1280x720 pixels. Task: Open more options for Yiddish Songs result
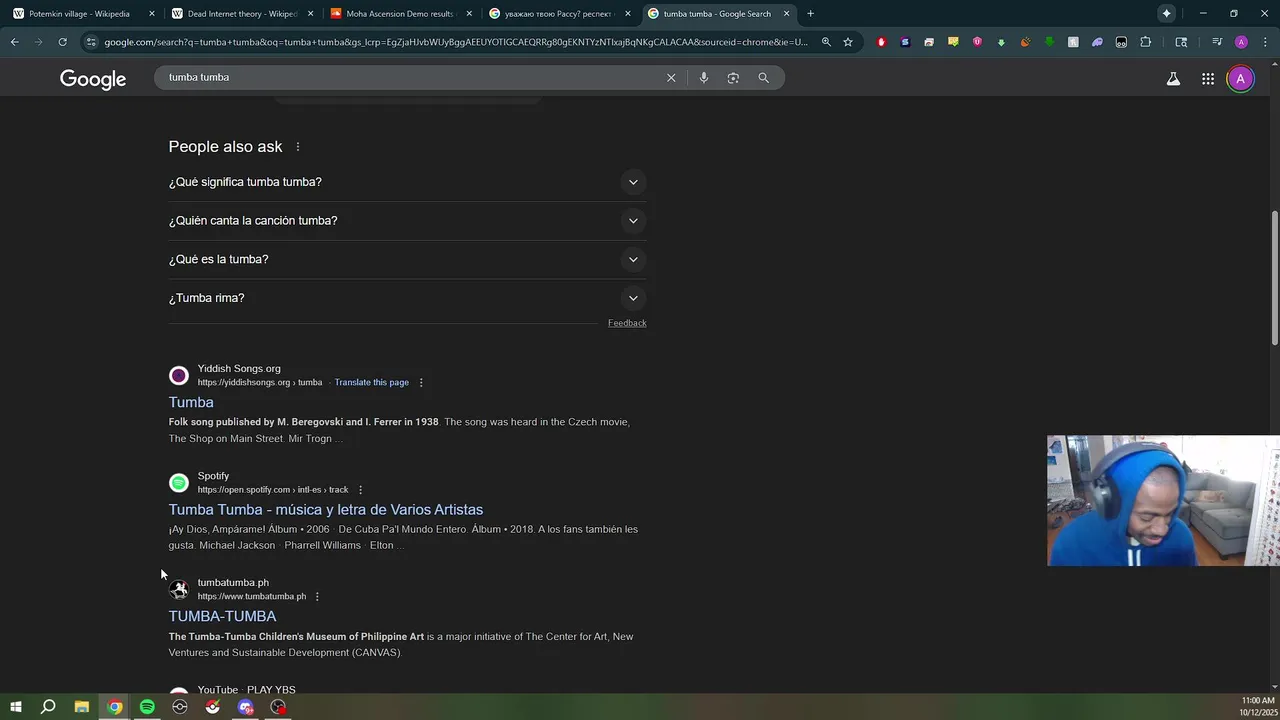tap(421, 382)
